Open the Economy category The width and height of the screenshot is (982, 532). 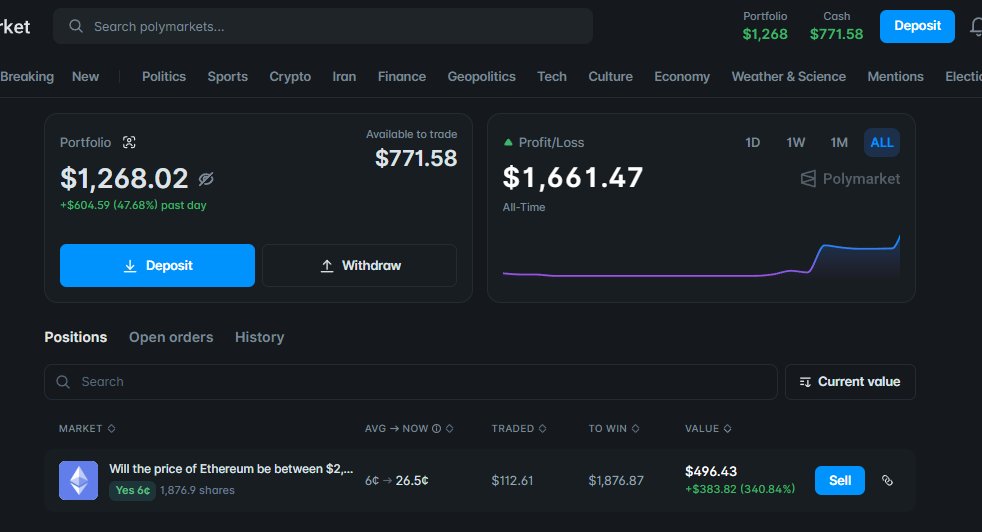(682, 76)
